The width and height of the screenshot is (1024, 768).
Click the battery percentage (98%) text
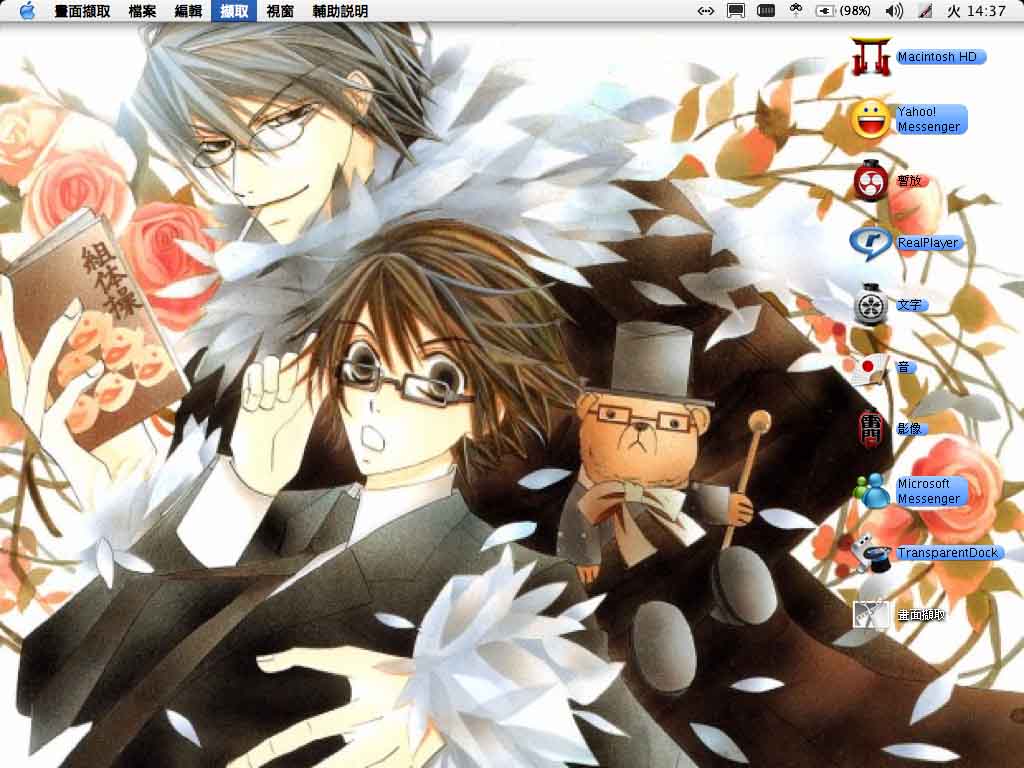[854, 11]
